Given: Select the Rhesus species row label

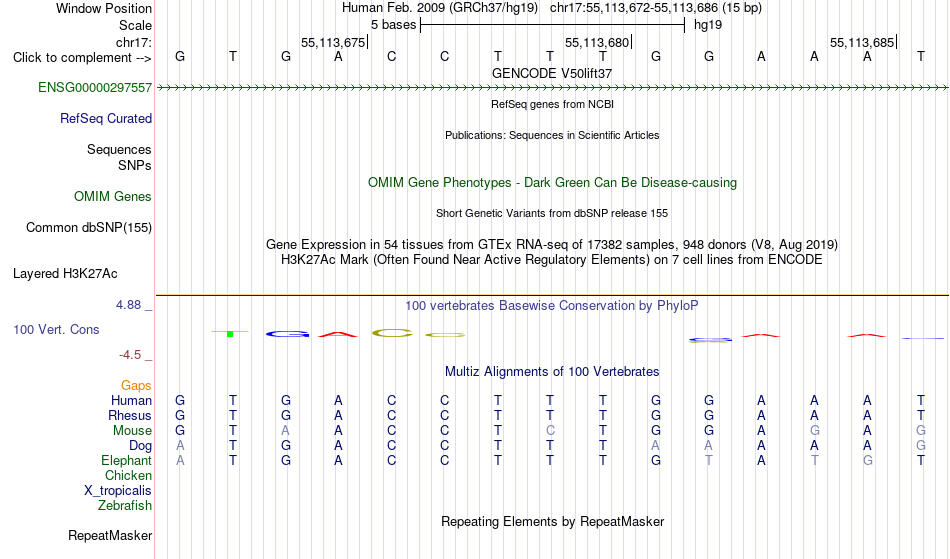Looking at the screenshot, I should (x=130, y=415).
